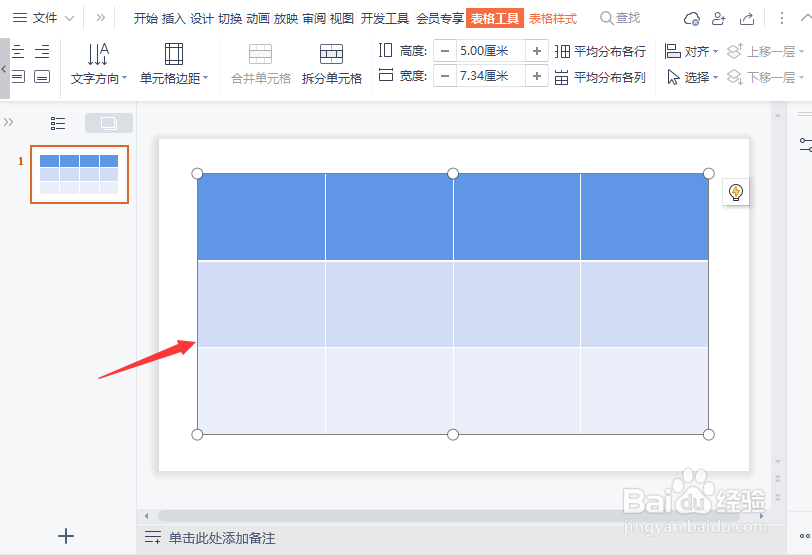Image resolution: width=812 pixels, height=555 pixels.
Task: Expand the 文件 dropdown arrow
Action: point(69,19)
